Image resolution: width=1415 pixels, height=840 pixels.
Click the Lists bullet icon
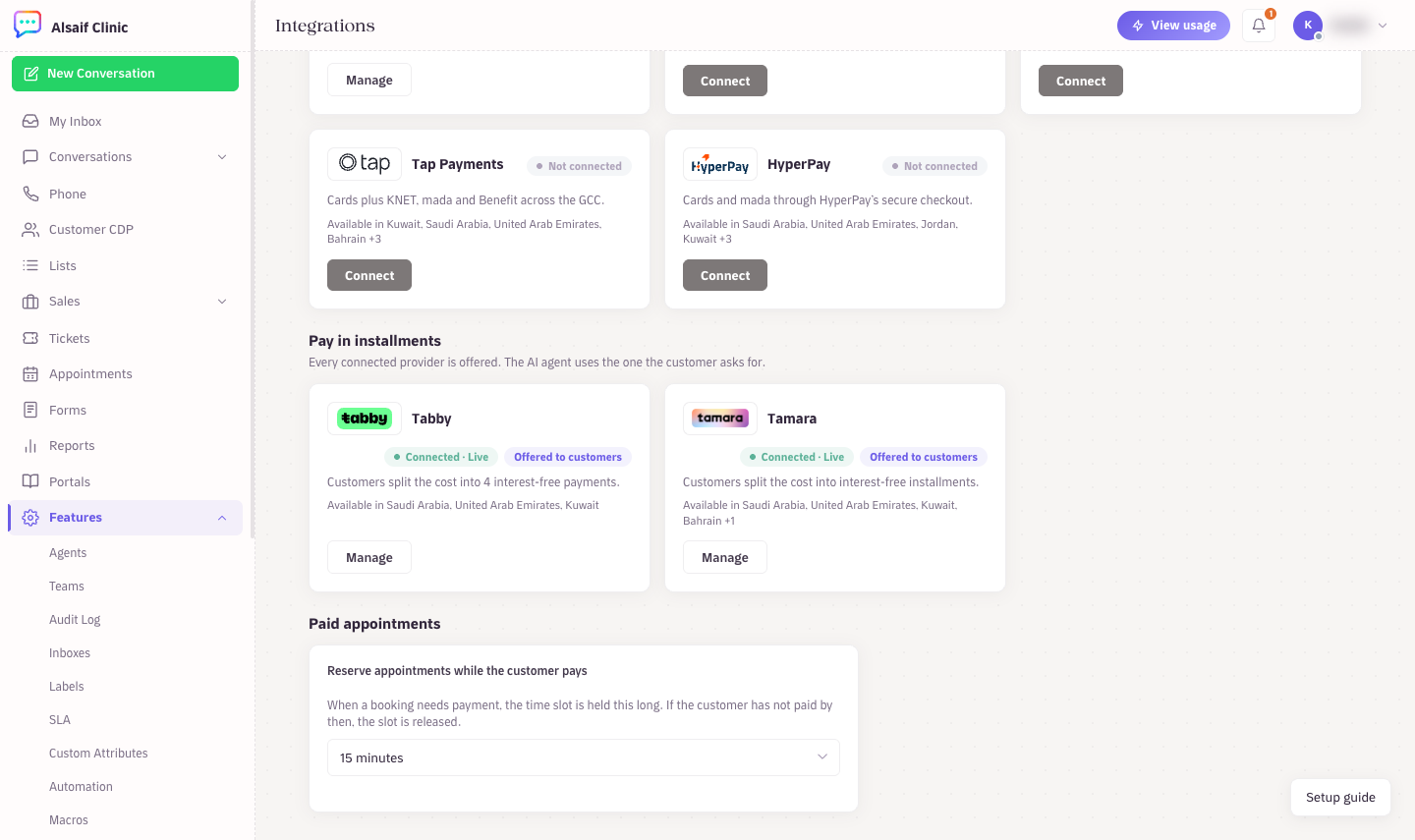[30, 265]
